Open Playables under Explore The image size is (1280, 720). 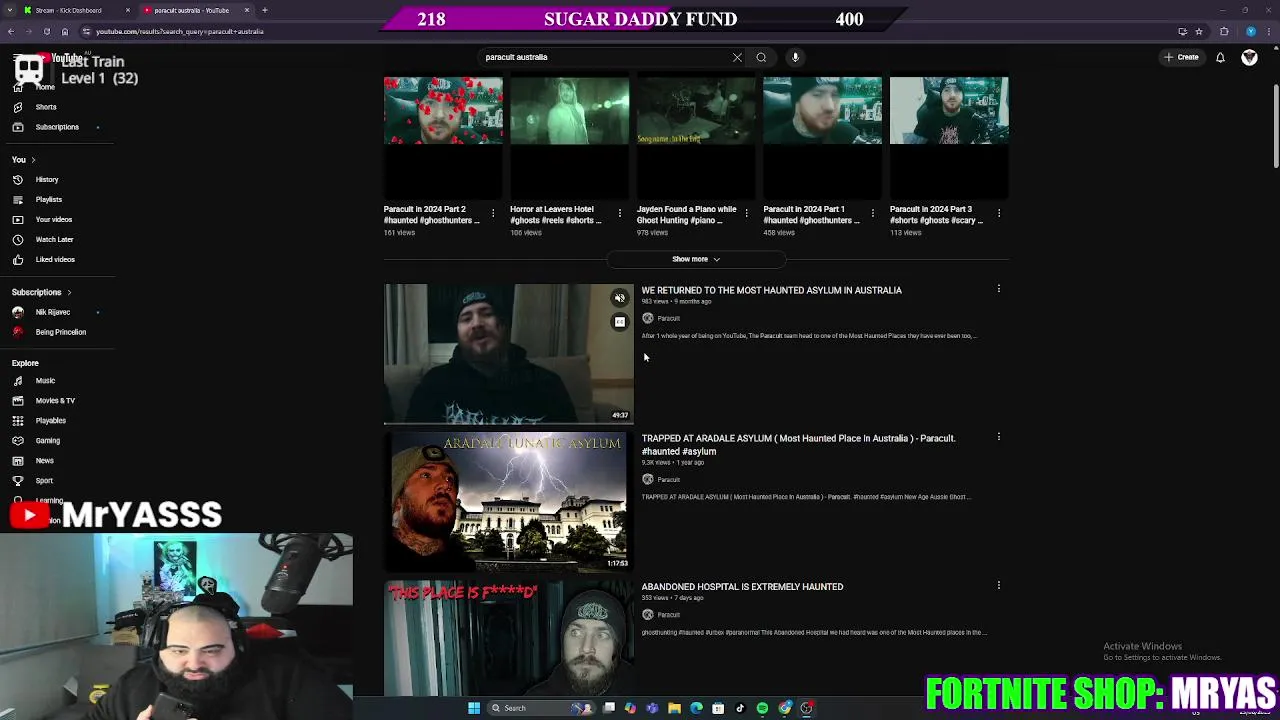coord(50,421)
